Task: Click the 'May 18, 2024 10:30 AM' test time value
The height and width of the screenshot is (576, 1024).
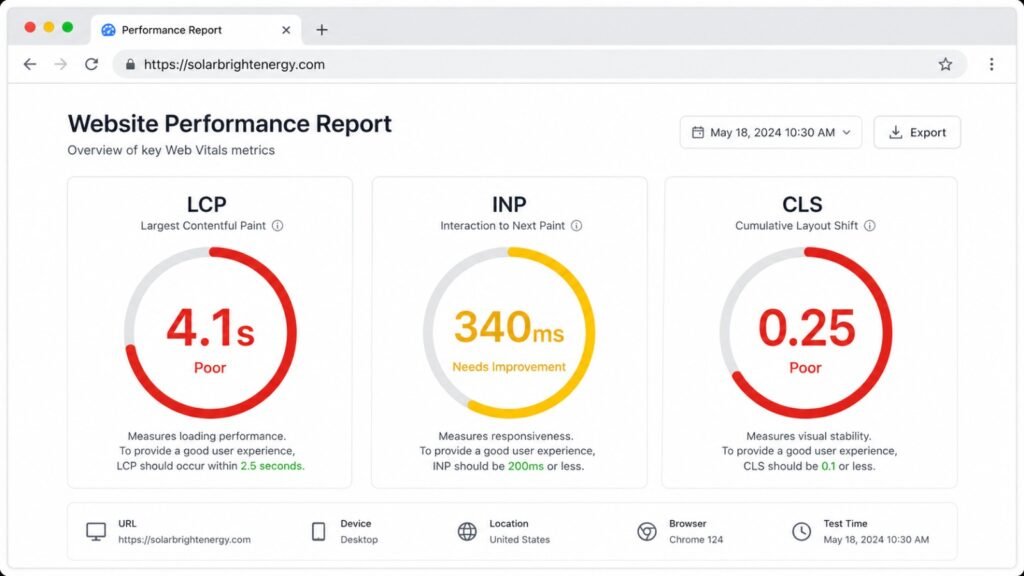Action: coord(876,539)
